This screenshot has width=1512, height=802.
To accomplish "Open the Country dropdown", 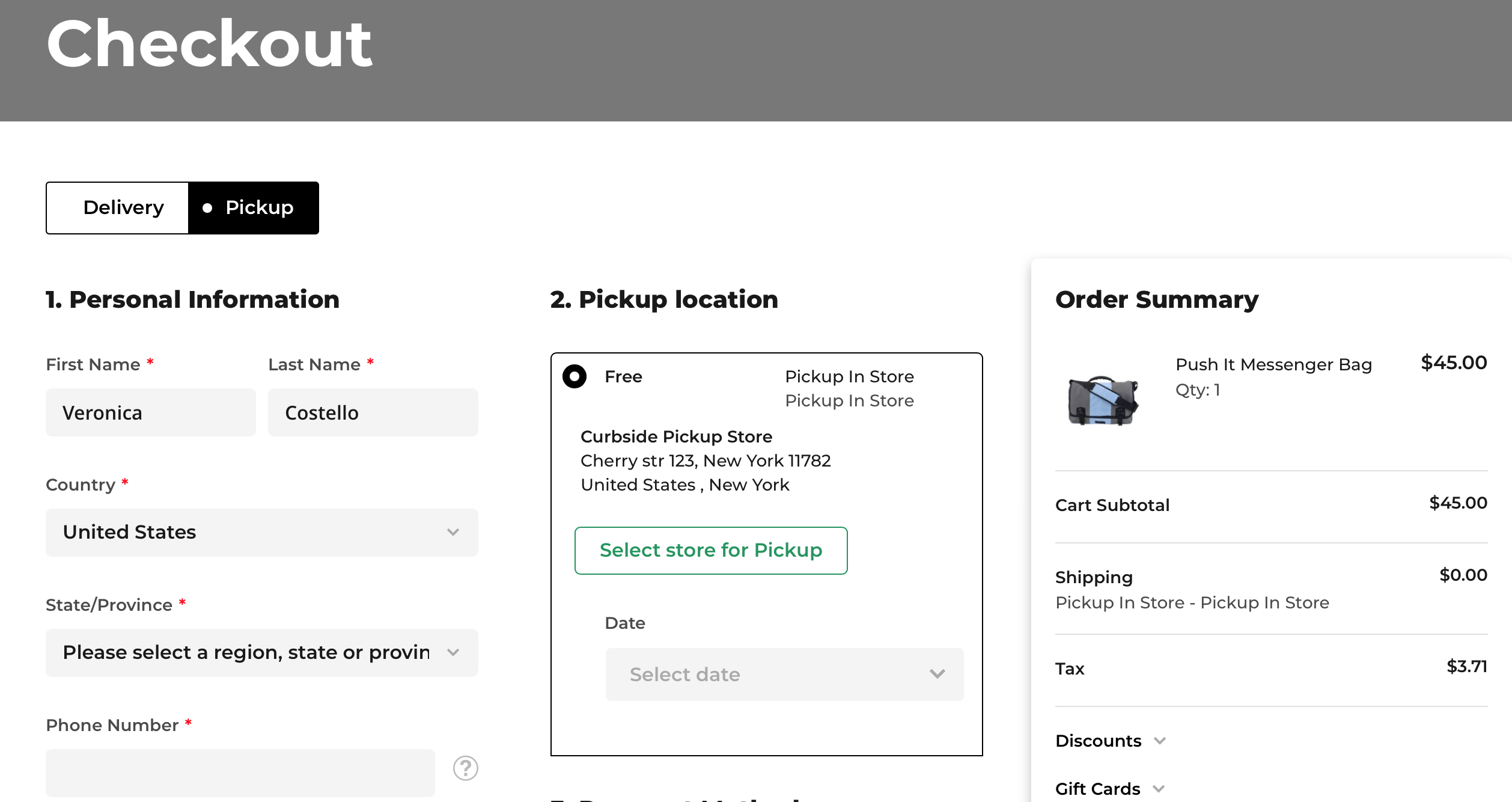I will coord(262,533).
